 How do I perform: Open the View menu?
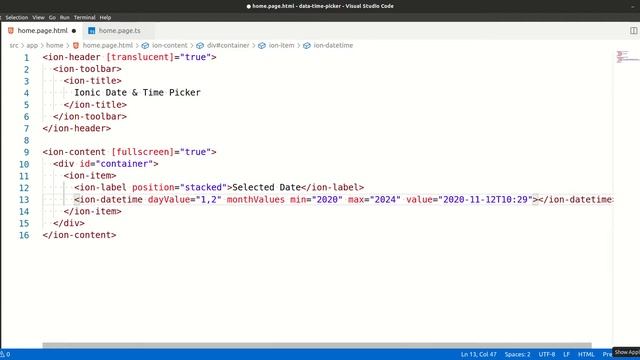(x=38, y=18)
